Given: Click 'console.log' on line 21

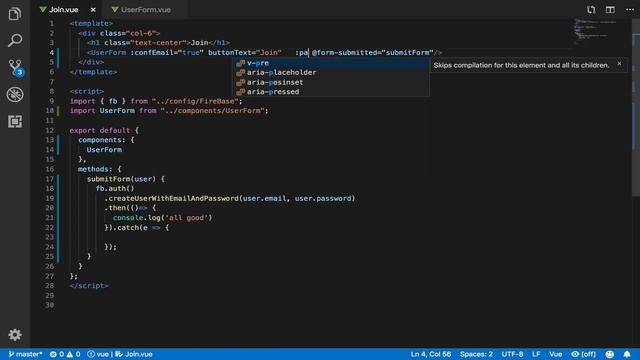Looking at the screenshot, I should click(x=137, y=218).
